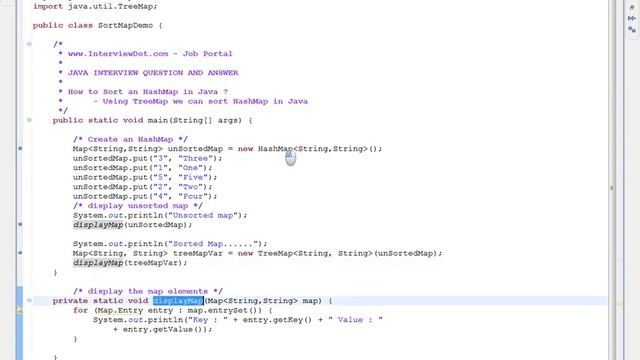The height and width of the screenshot is (360, 640).
Task: Click the 'import java.util.TreeMap;' line
Action: click(95, 7)
